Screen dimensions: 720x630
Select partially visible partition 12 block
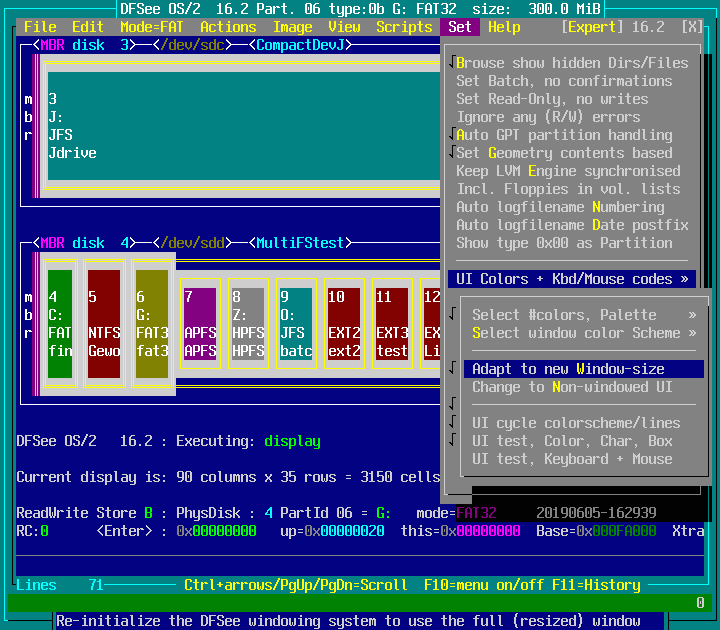(432, 324)
